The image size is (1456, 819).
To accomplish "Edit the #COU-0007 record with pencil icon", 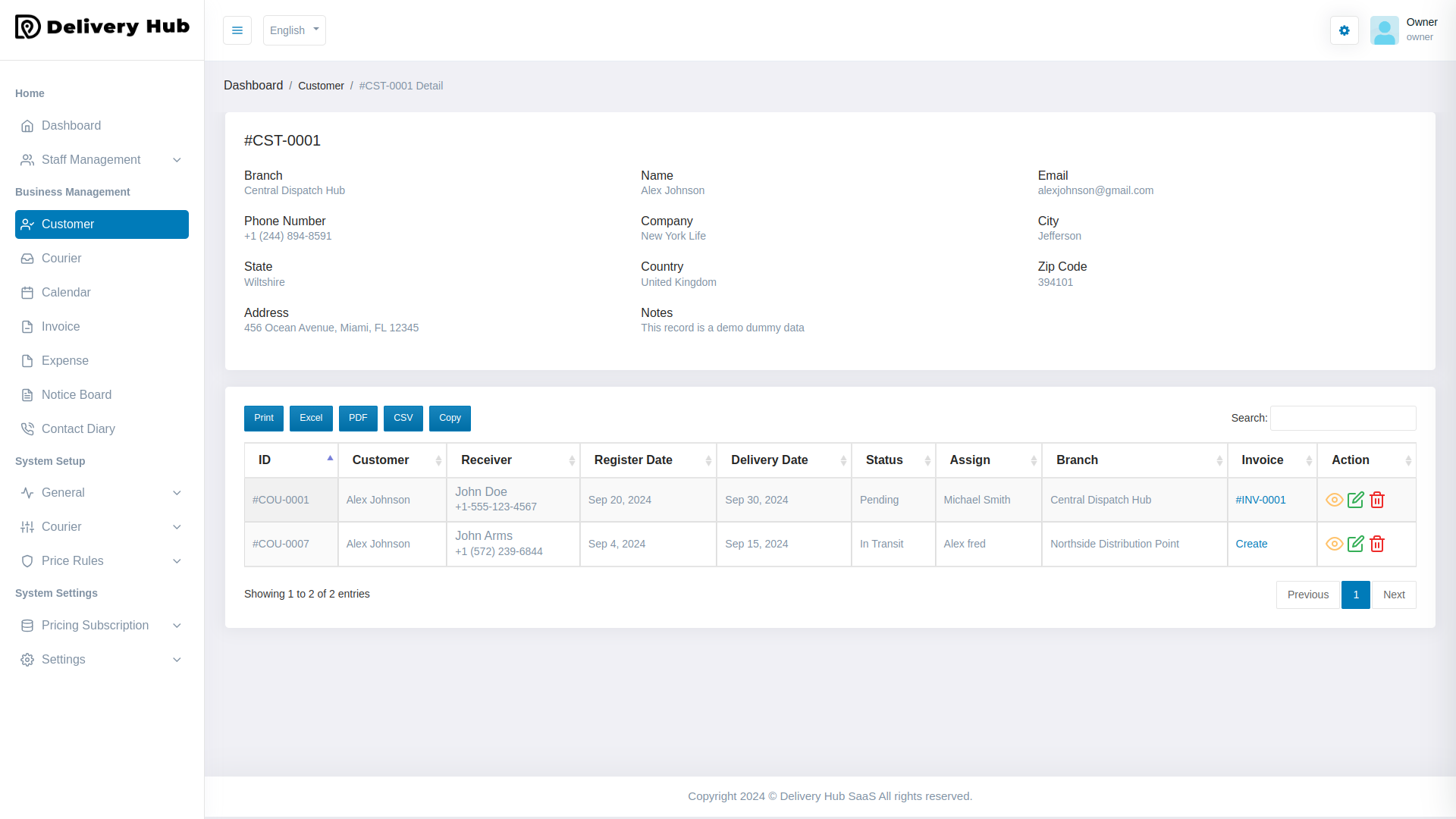I will [x=1356, y=544].
